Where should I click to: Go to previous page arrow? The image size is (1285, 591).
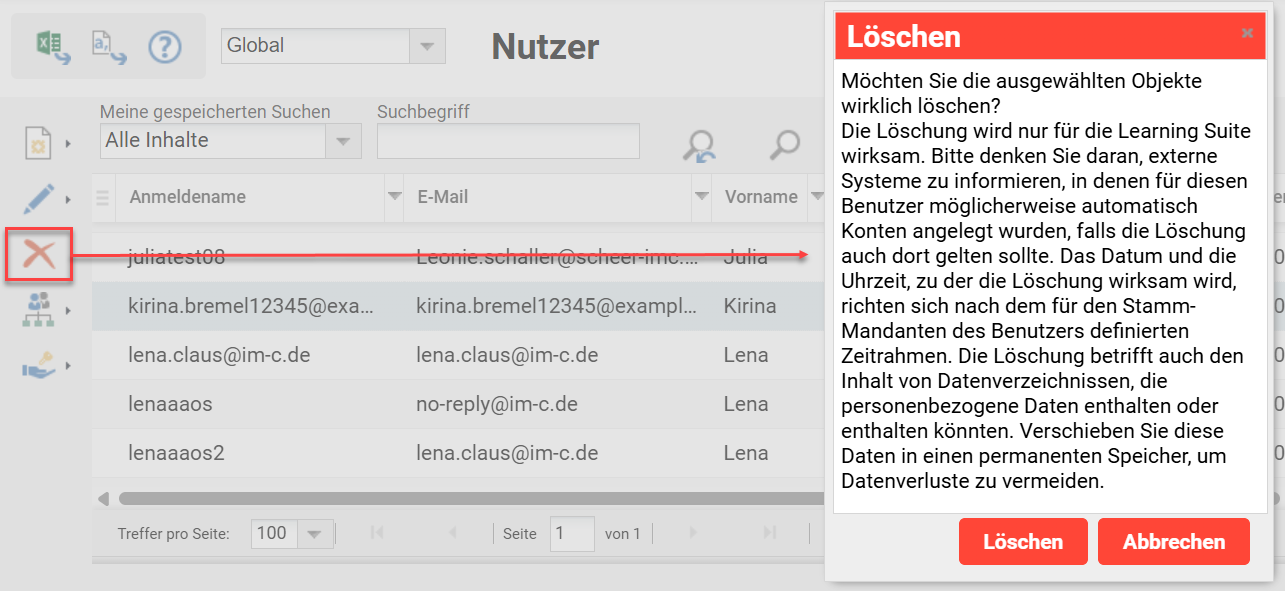click(452, 533)
